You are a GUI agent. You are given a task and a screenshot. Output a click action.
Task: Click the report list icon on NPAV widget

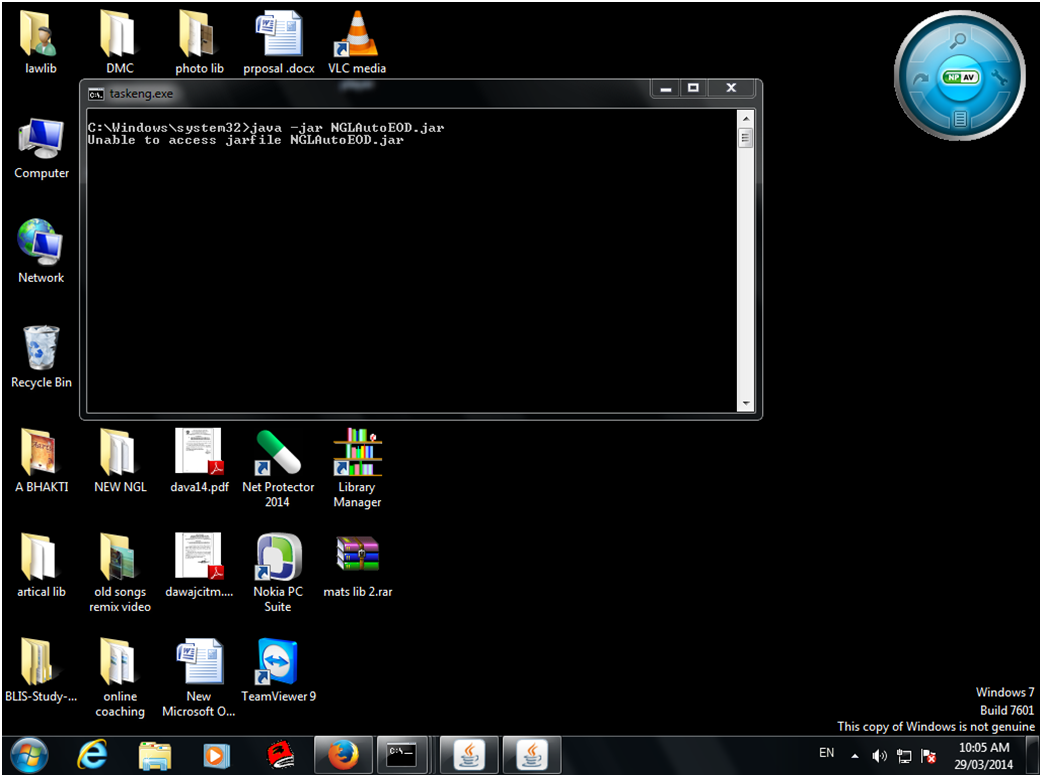point(959,118)
